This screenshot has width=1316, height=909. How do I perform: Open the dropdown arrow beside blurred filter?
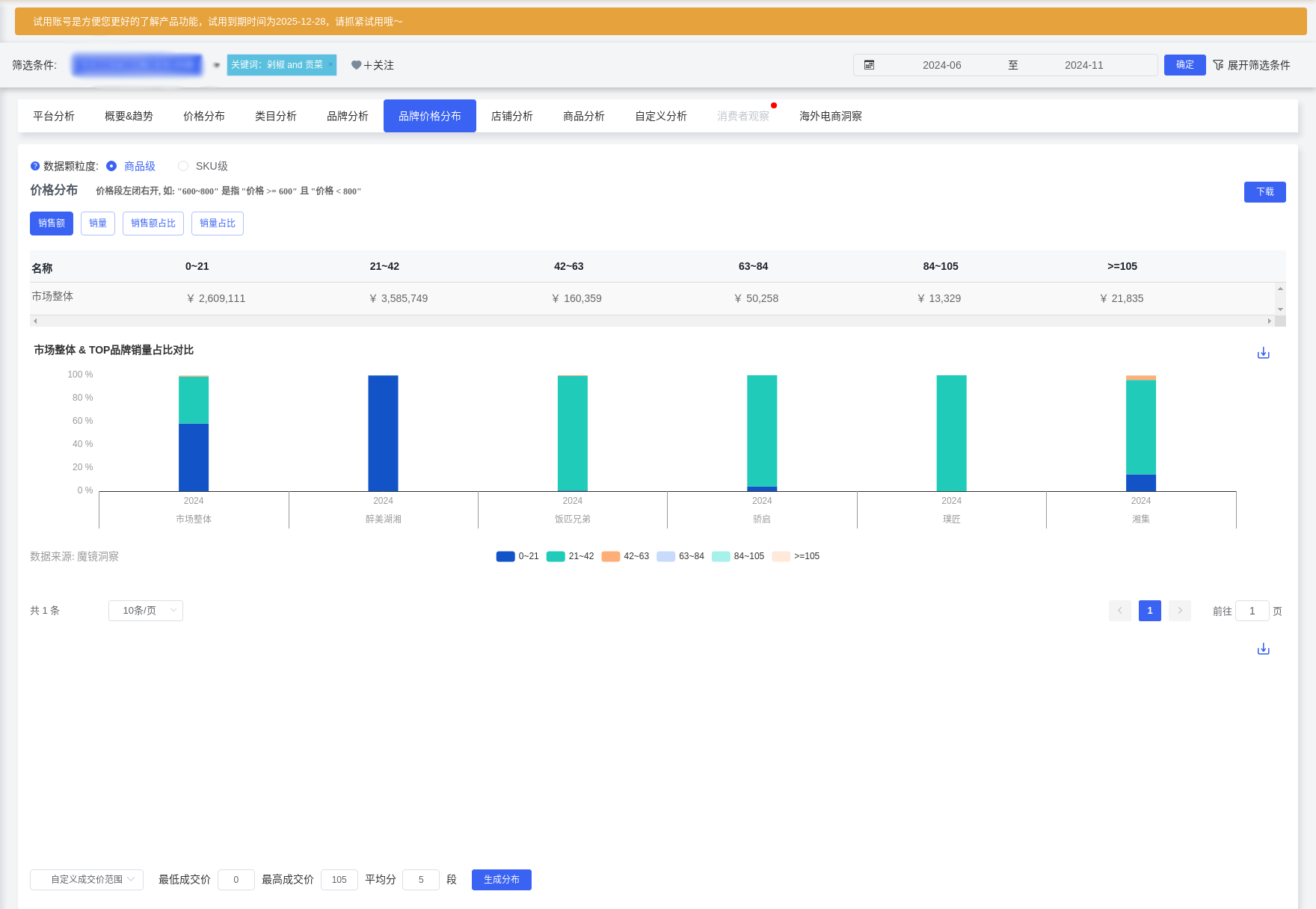tap(217, 65)
